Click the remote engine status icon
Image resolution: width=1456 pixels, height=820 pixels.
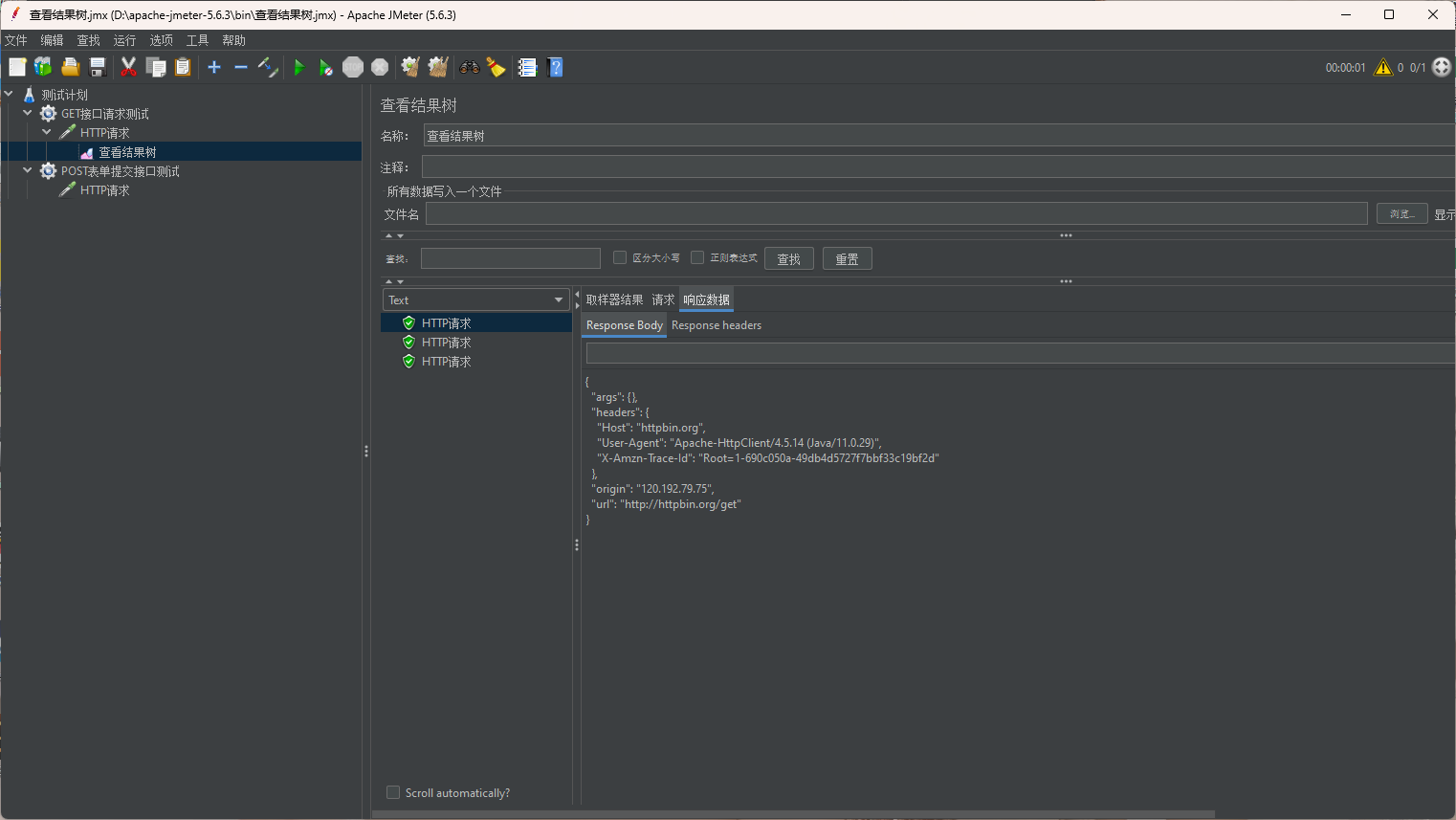point(1442,67)
